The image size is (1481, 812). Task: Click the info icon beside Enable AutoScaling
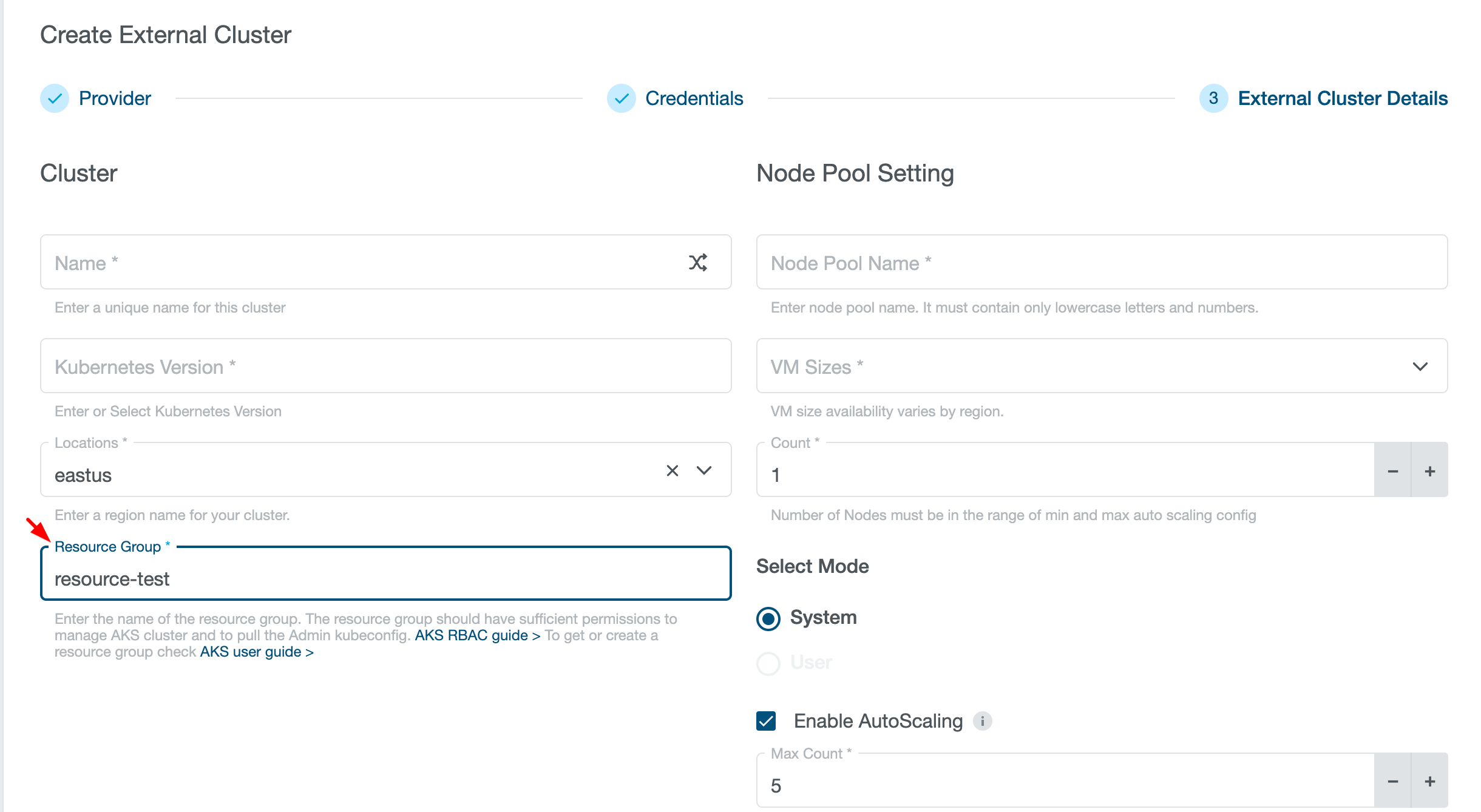[x=985, y=721]
